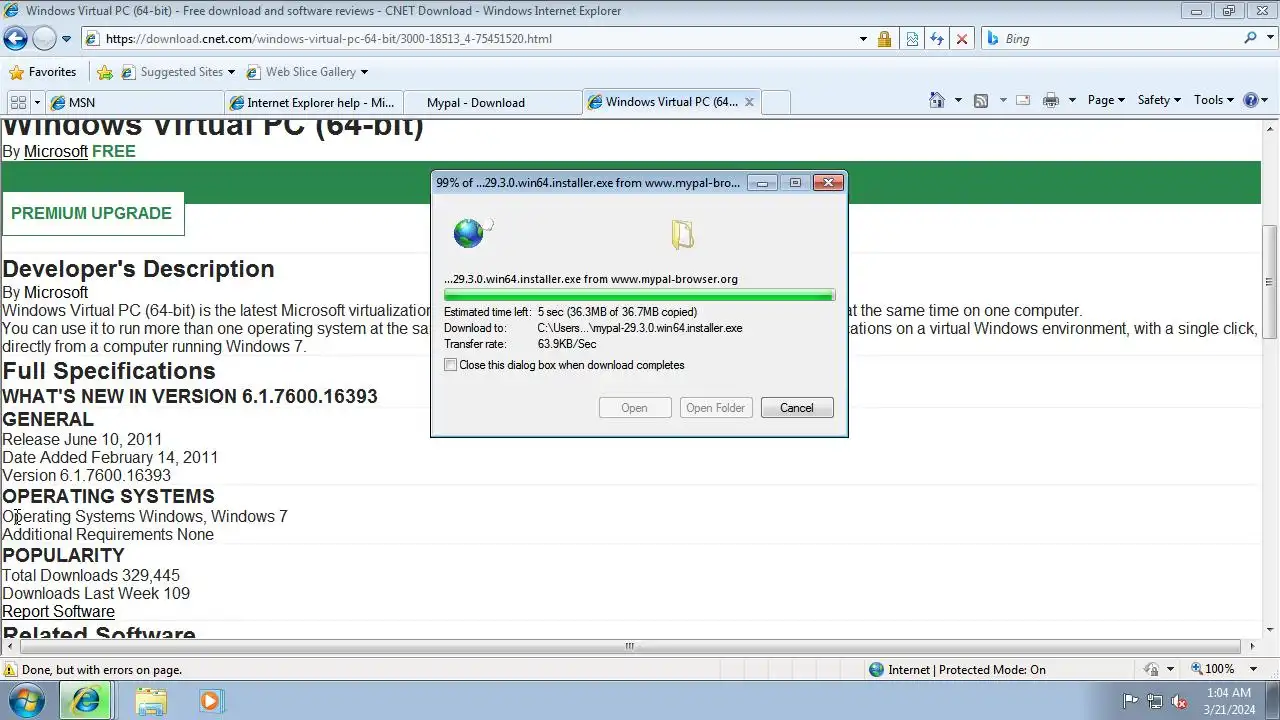Viewport: 1280px width, 720px height.
Task: Open a new blank tab button
Action: (776, 102)
